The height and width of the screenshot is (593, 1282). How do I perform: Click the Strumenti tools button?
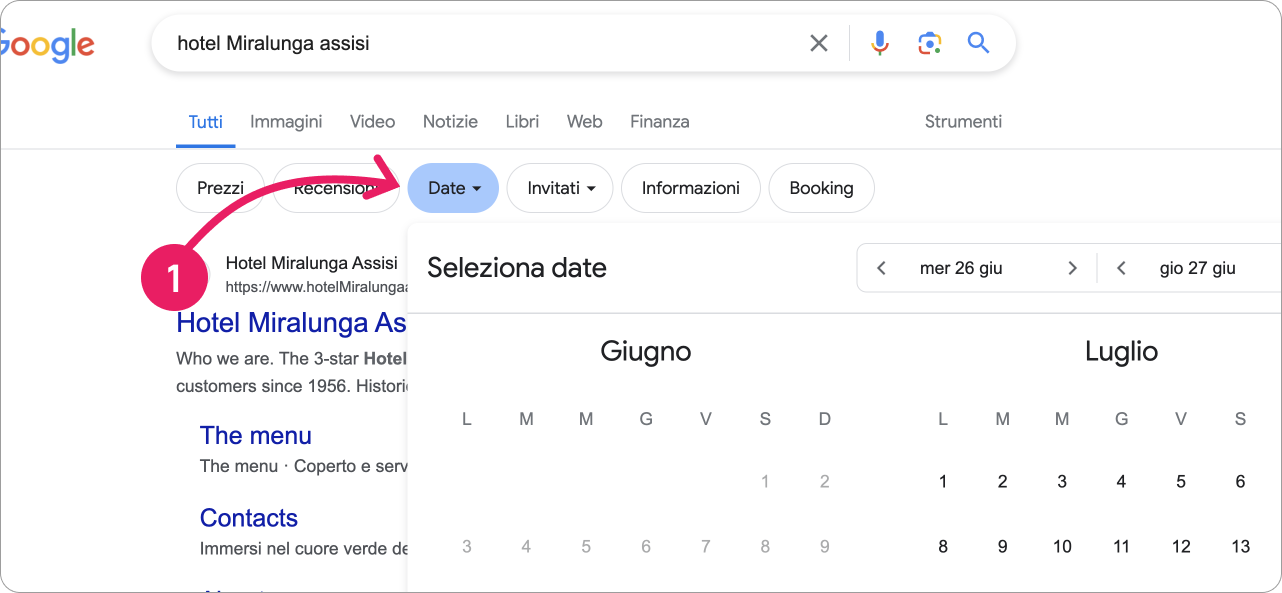coord(963,122)
